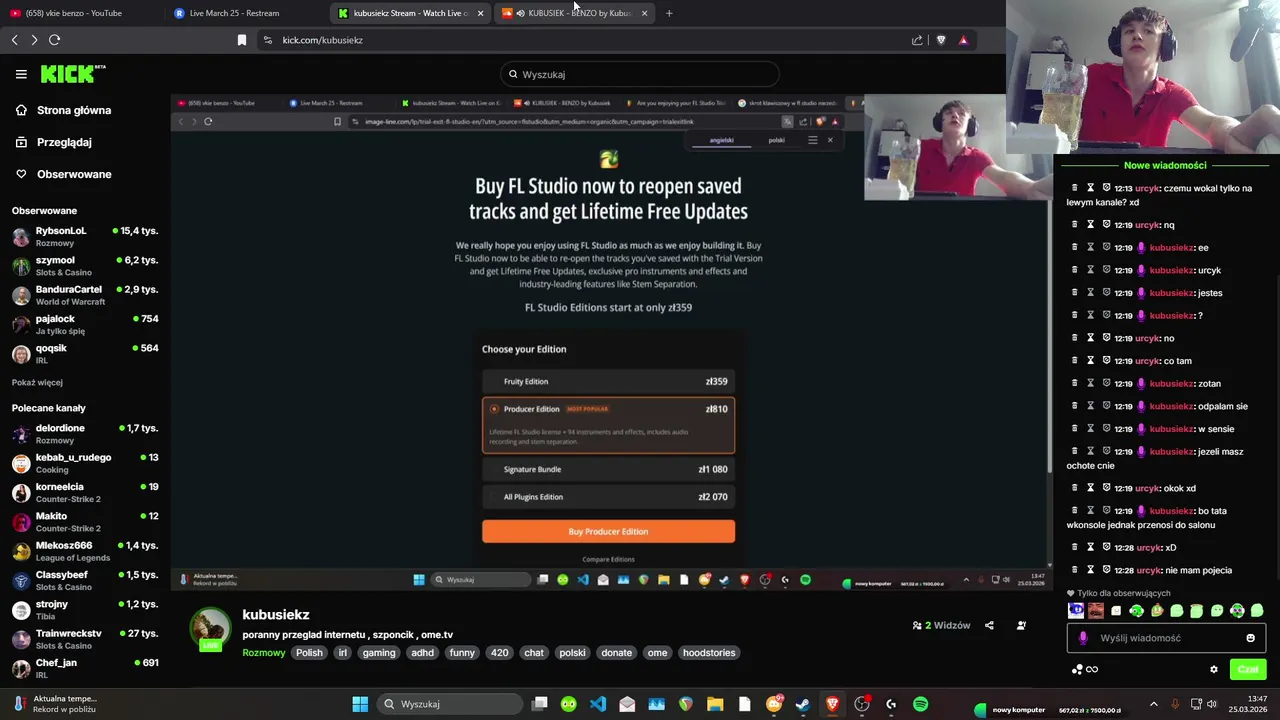Switch to KUBUSIEK BENZO browser tab
This screenshot has width=1280, height=720.
(x=574, y=13)
